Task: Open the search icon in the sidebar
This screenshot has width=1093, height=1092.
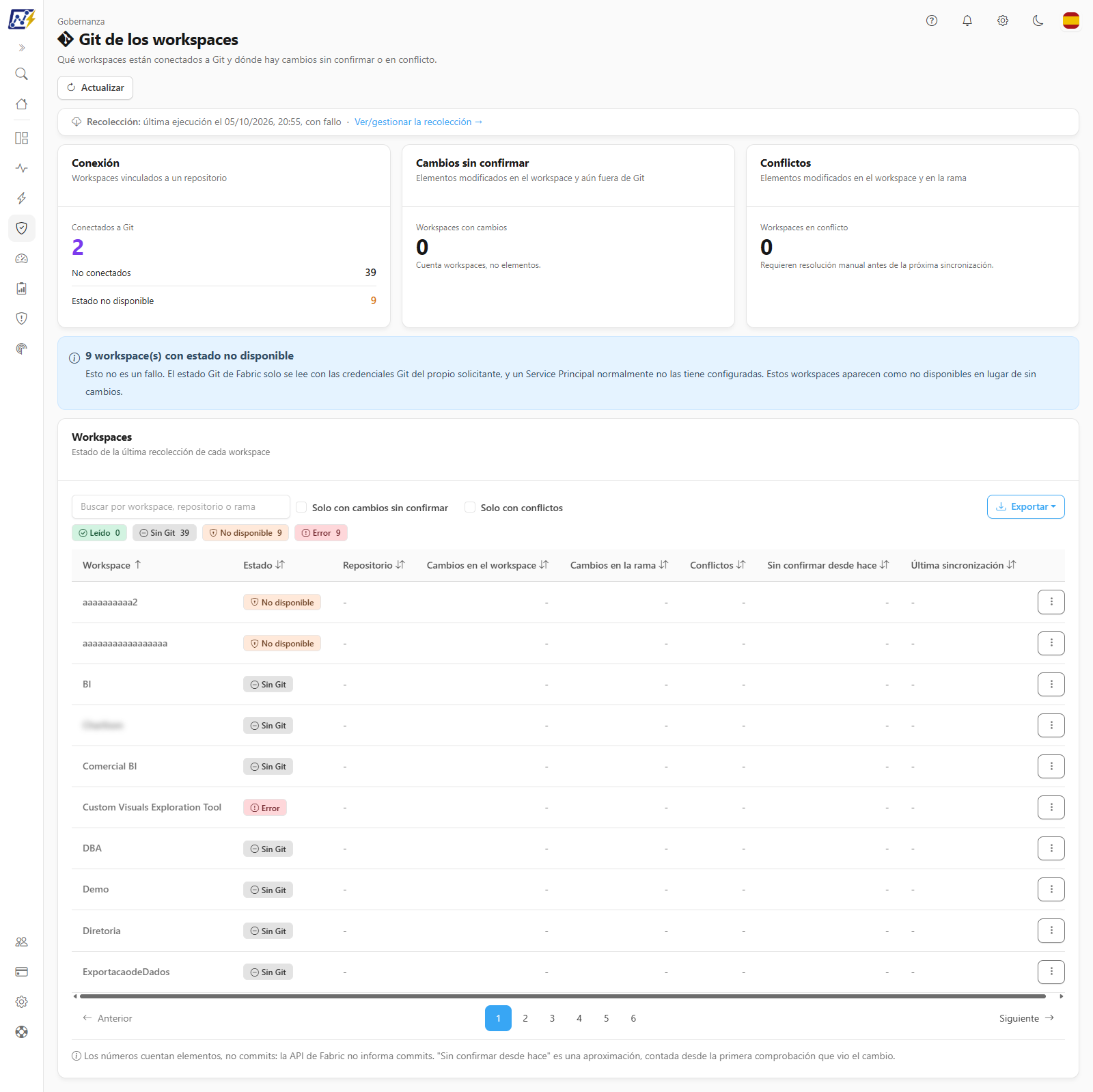Action: pos(22,74)
